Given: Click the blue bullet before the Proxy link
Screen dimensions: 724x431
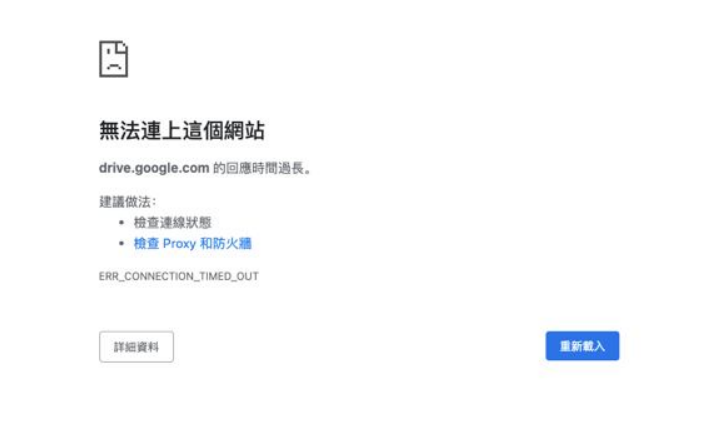Looking at the screenshot, I should 121,243.
